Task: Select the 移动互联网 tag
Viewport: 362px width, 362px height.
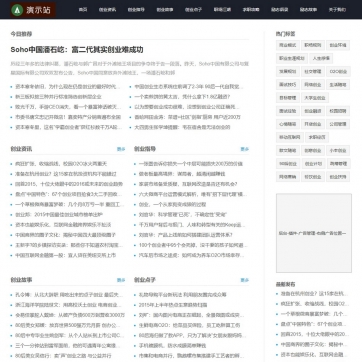Action: 290,137
